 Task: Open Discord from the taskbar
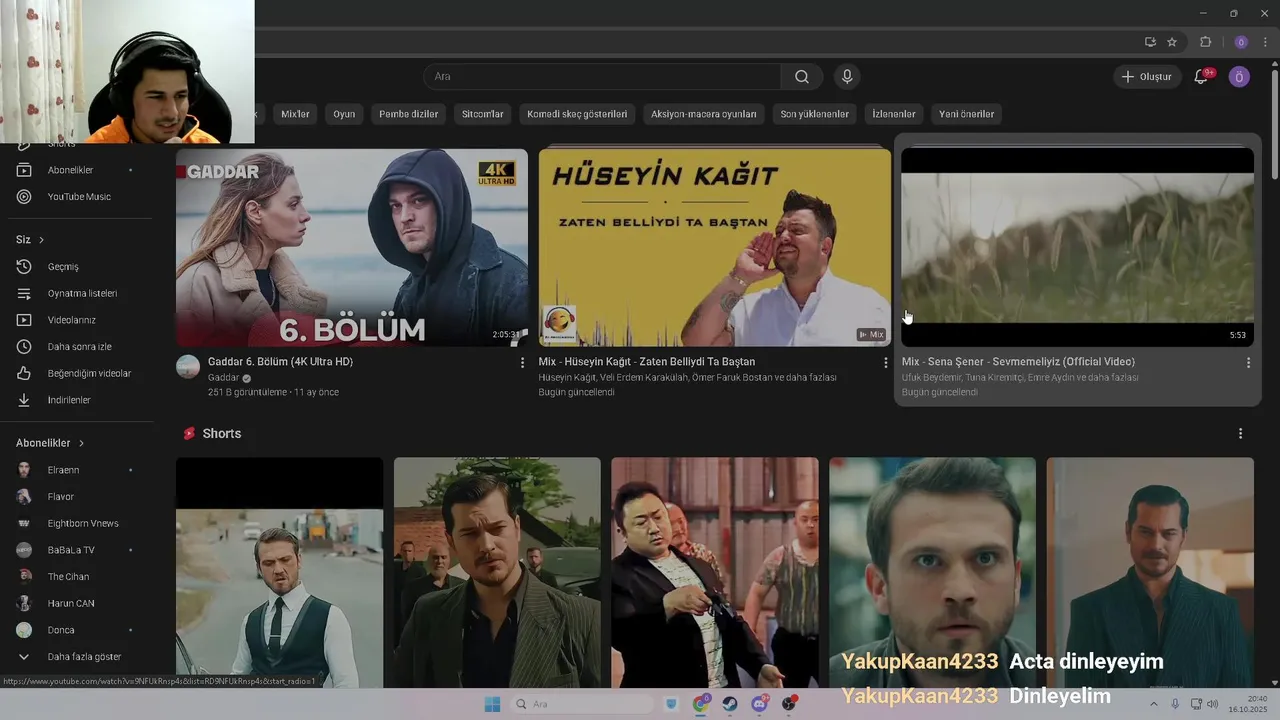coord(760,704)
